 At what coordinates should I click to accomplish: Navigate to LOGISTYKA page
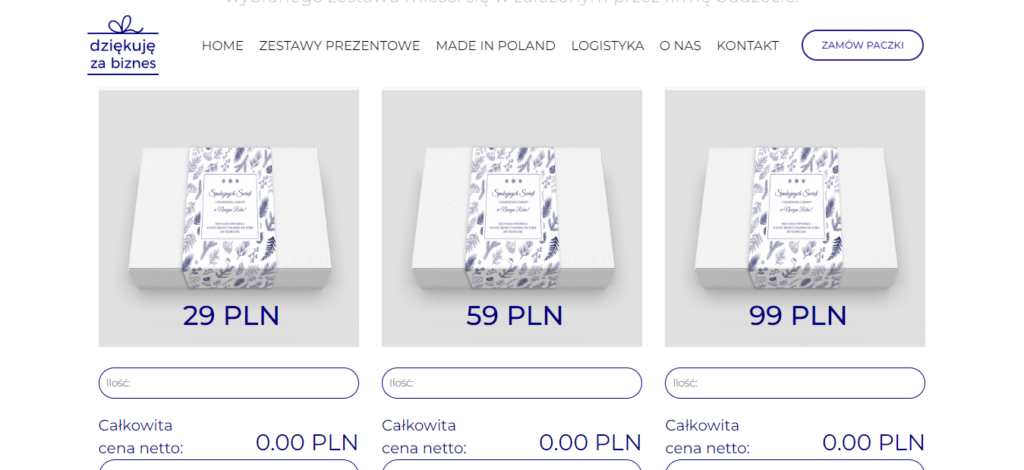click(x=607, y=46)
